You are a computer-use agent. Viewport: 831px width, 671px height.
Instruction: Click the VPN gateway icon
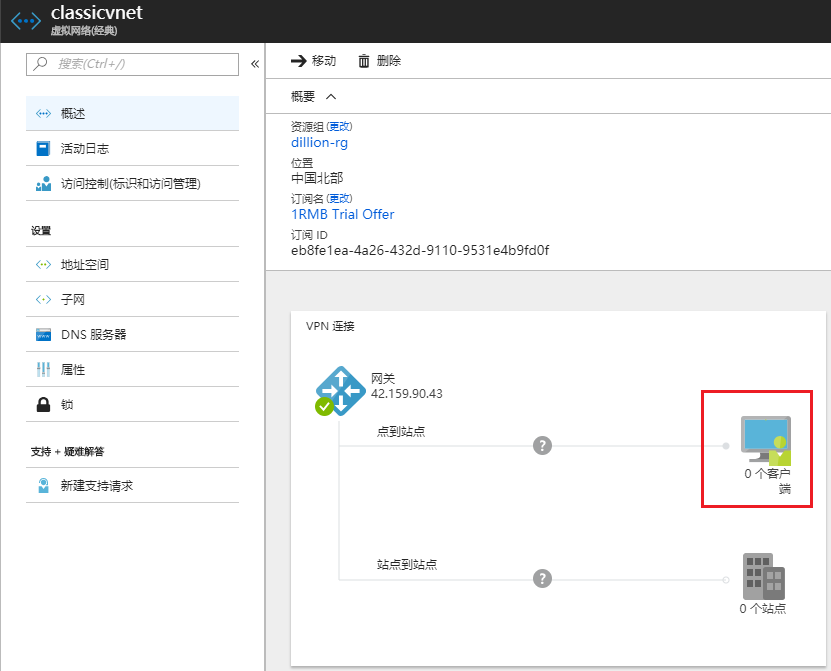pos(340,390)
